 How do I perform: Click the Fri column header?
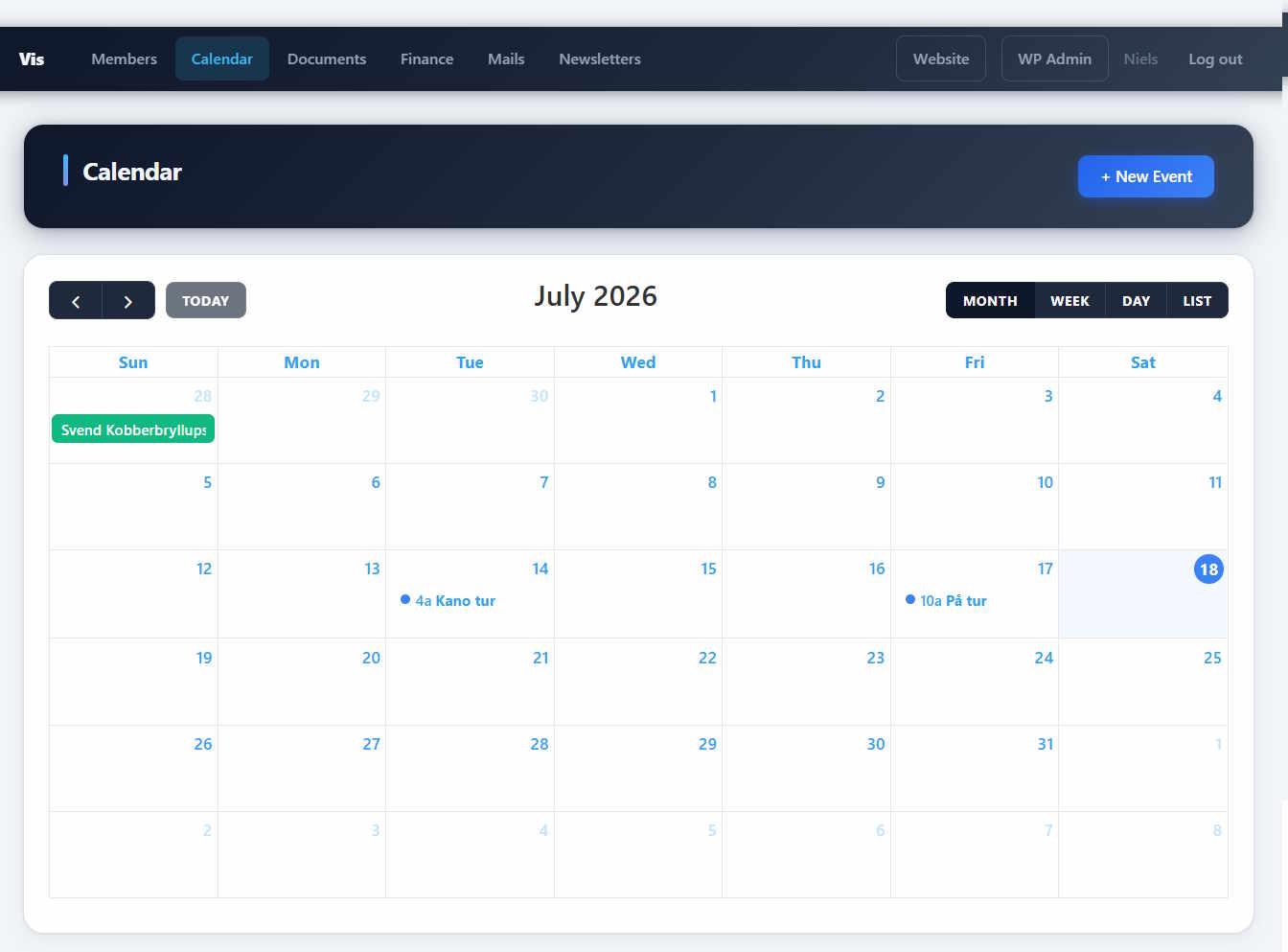point(975,362)
